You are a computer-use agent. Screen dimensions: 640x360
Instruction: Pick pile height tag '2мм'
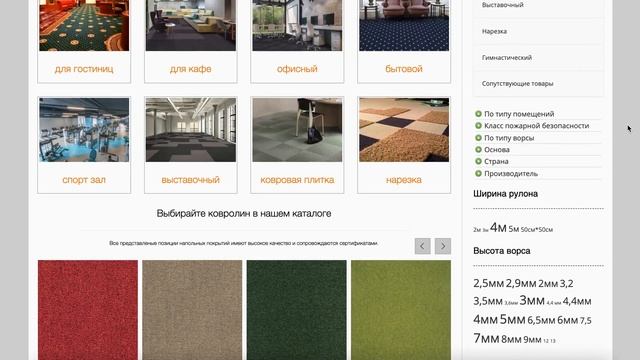click(x=548, y=284)
